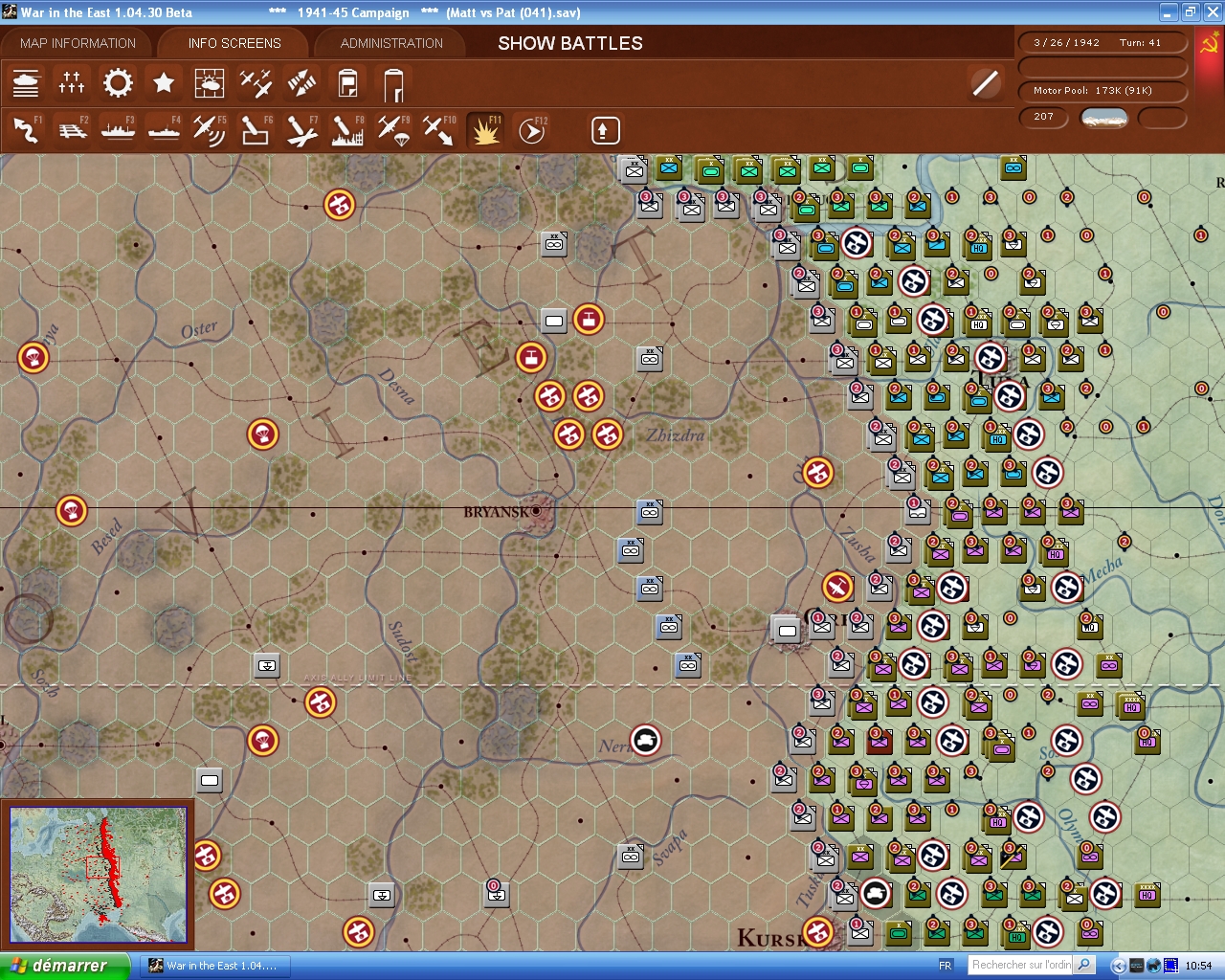
Task: Click the Rechercher sur l'ordinateur search field
Action: pyautogui.click(x=1021, y=965)
